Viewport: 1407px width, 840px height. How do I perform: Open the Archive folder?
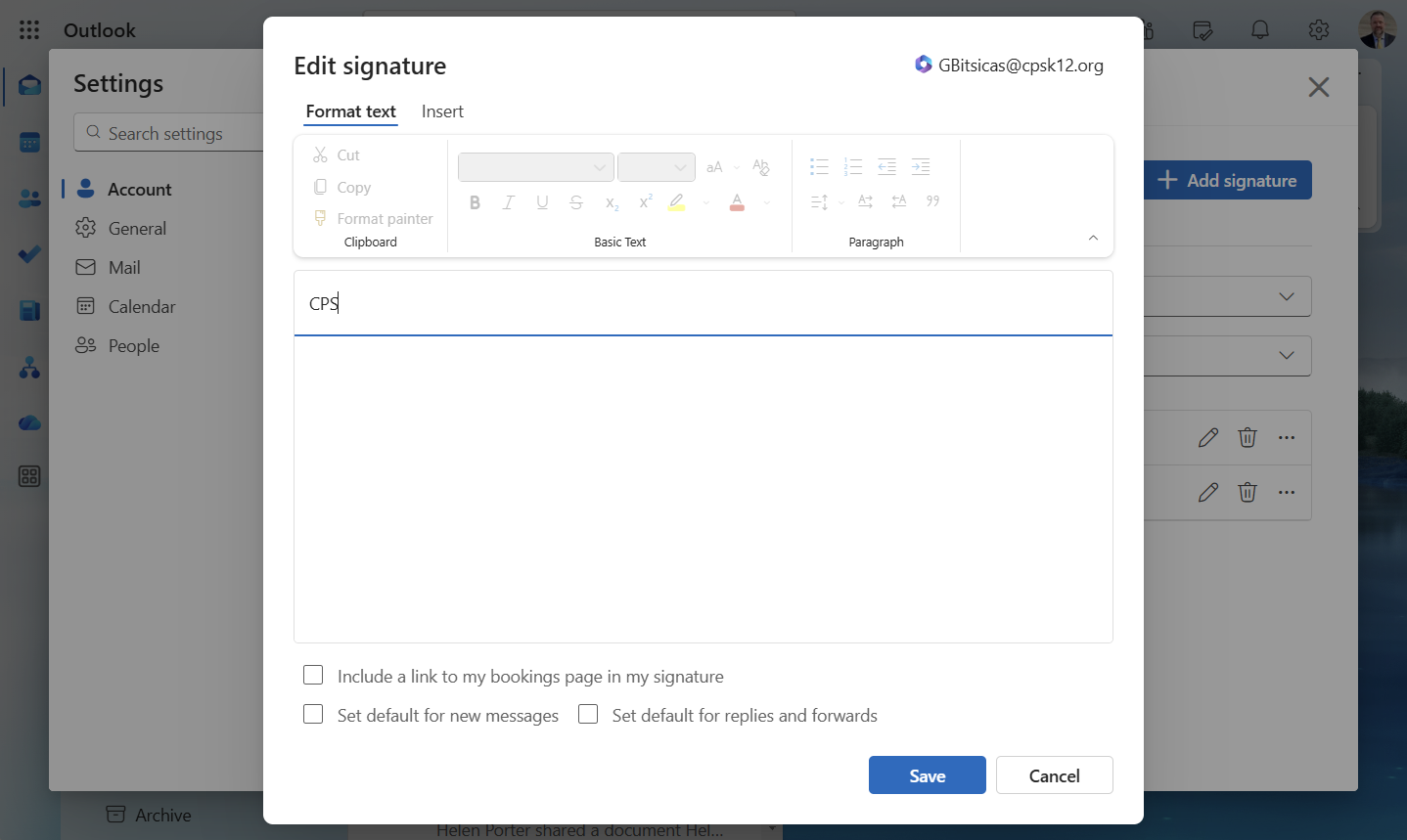[149, 815]
